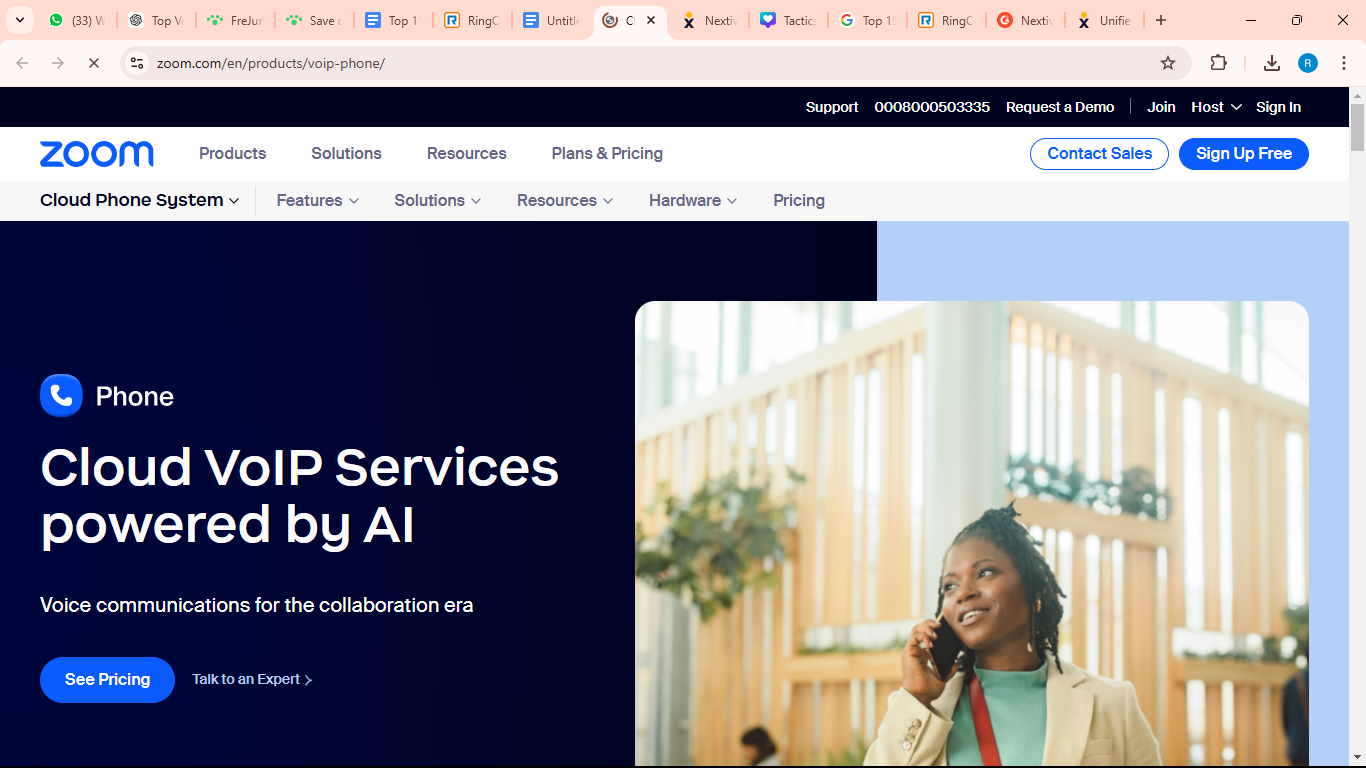Open the Hardware dropdown
The width and height of the screenshot is (1366, 768).
click(x=692, y=200)
